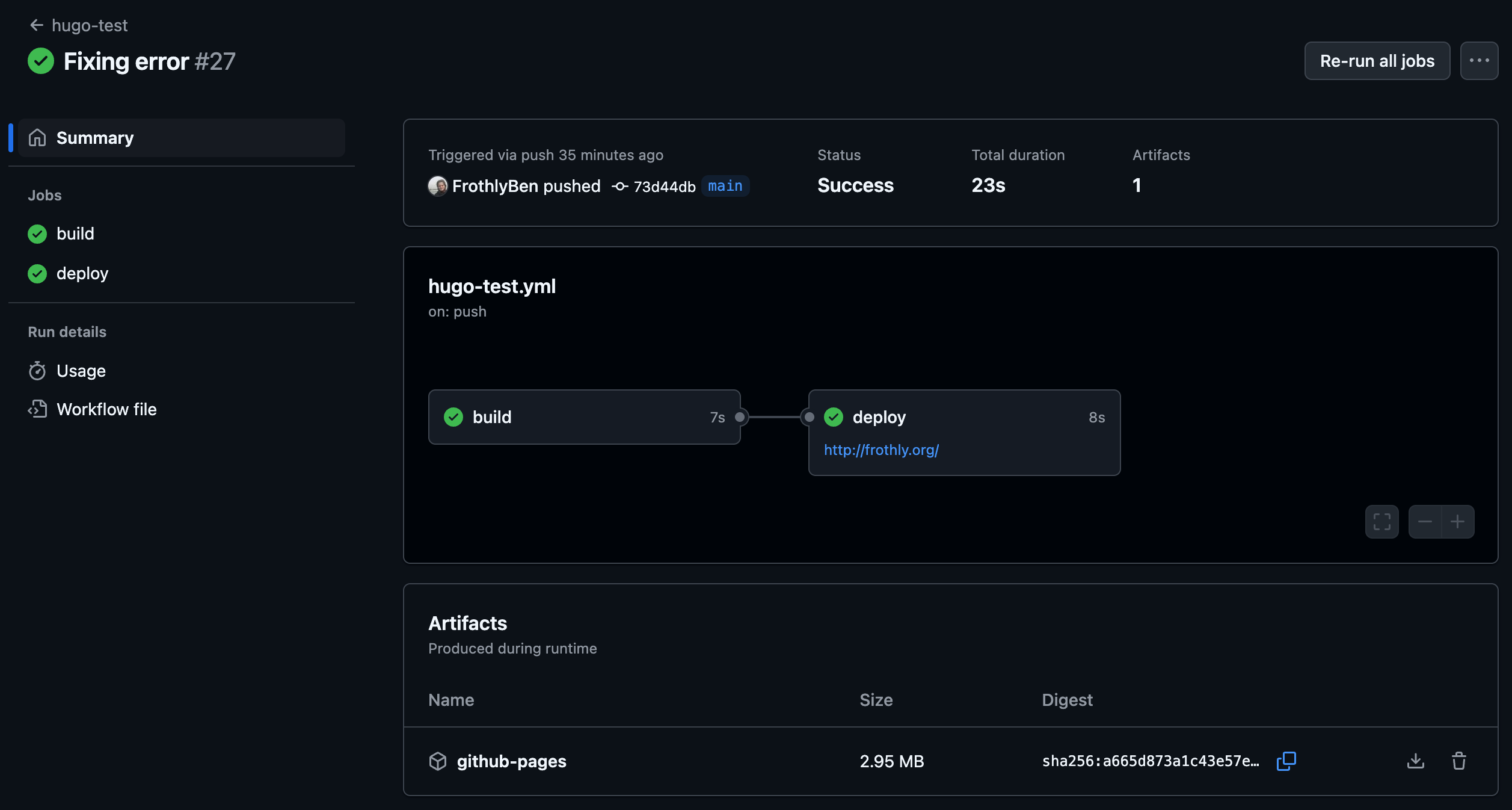Click the commit icon before 73d44db
The width and height of the screenshot is (1512, 810).
(x=620, y=187)
